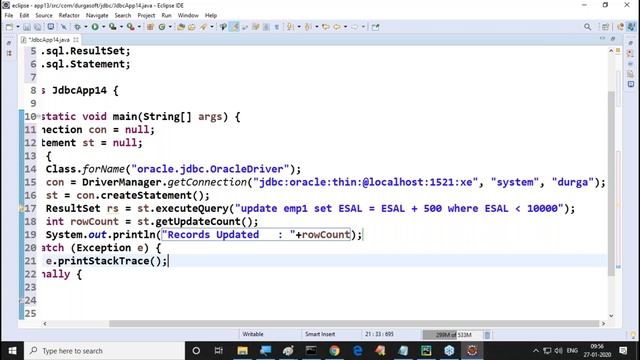This screenshot has width=640, height=360.
Task: Click the Writable status field
Action: click(253, 334)
